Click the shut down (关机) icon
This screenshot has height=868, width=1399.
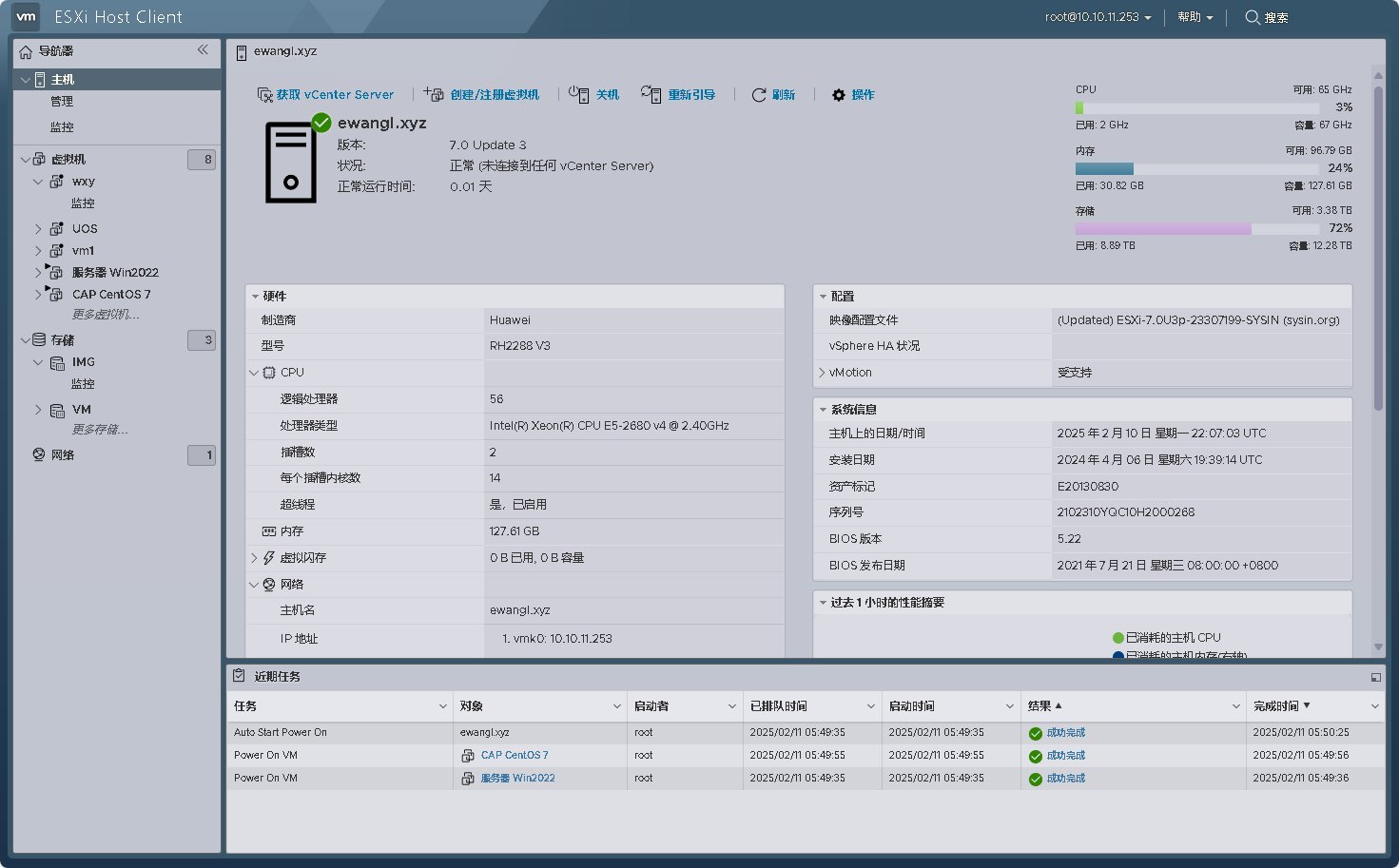578,93
